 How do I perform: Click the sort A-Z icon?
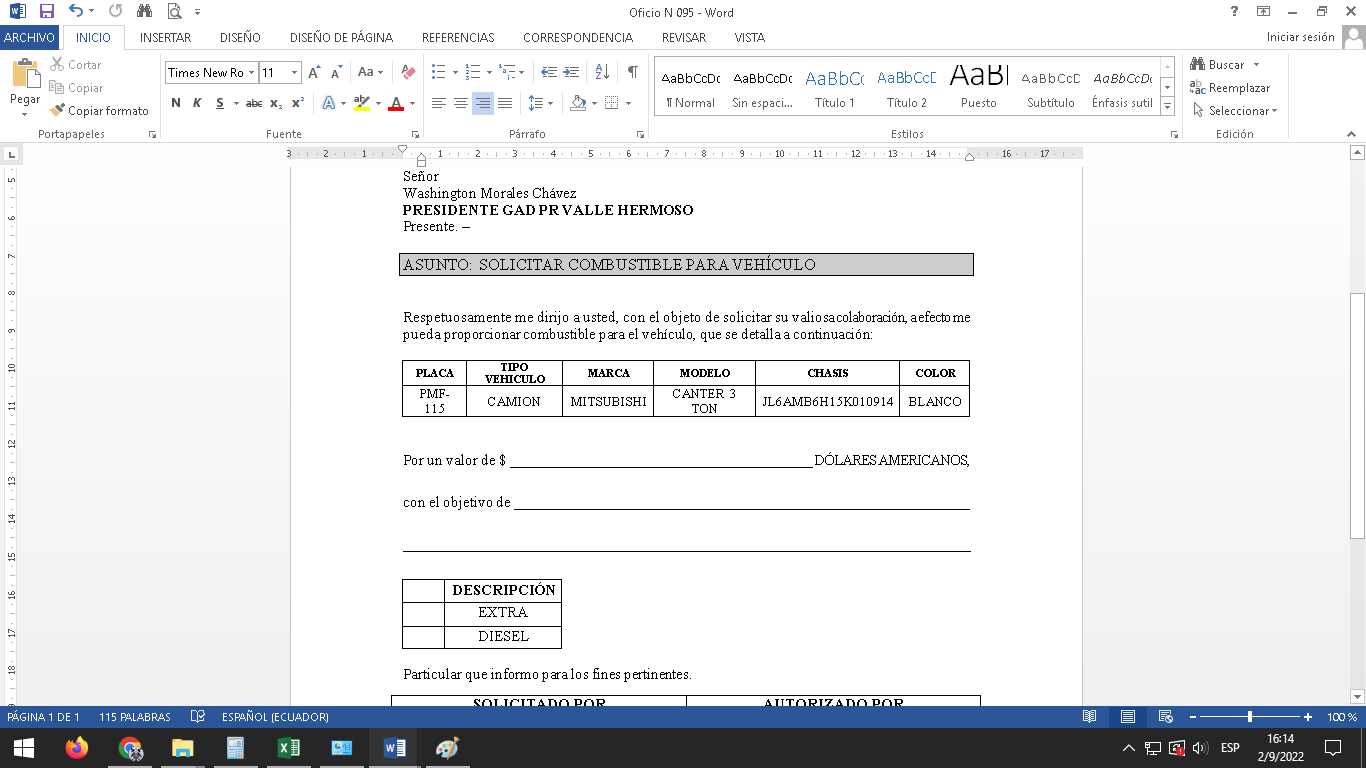(x=602, y=72)
